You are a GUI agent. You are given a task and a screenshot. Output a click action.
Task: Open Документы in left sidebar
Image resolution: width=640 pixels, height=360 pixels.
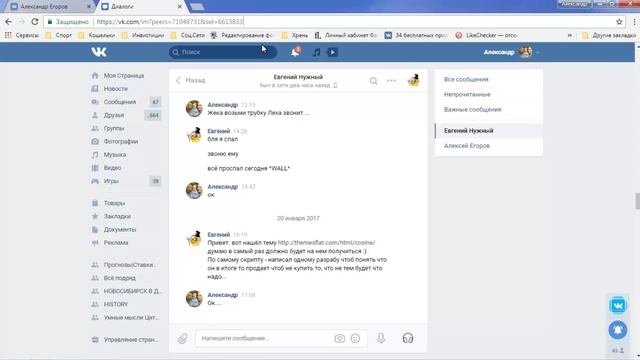[x=120, y=229]
